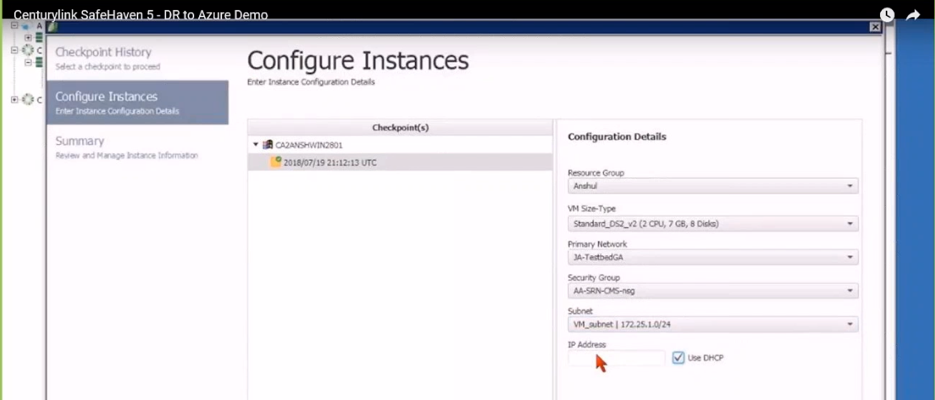Click the Checkpoint(s) column header
Image resolution: width=935 pixels, height=400 pixels.
400,128
